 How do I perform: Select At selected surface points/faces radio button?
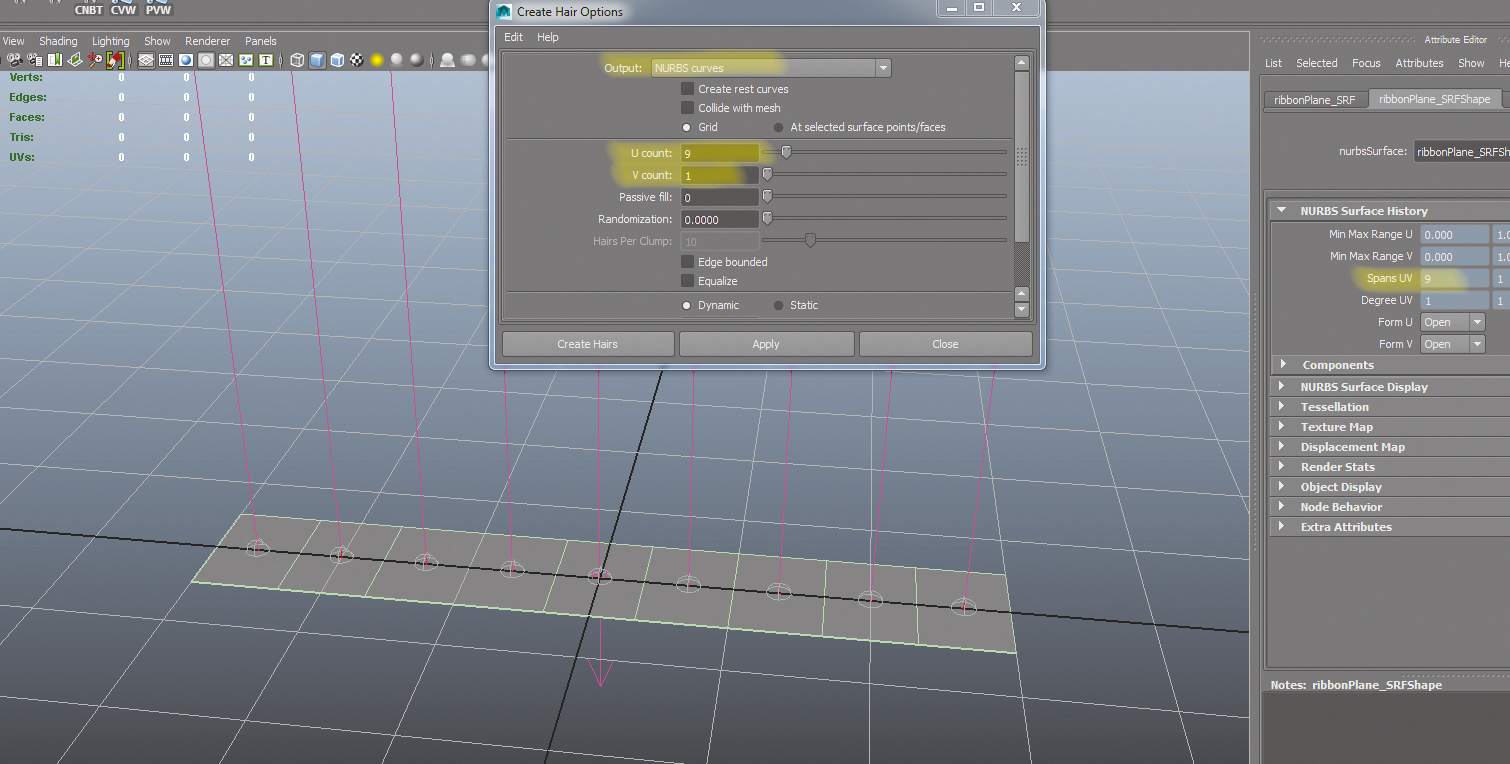[x=778, y=127]
